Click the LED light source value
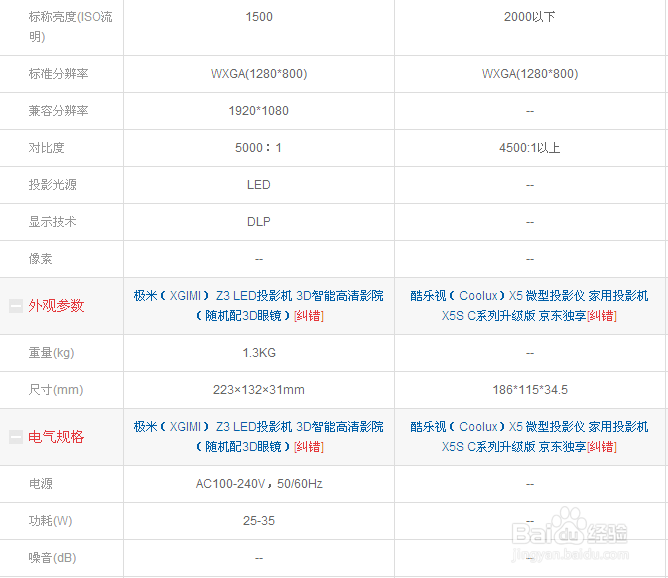668x578 pixels. 259,185
